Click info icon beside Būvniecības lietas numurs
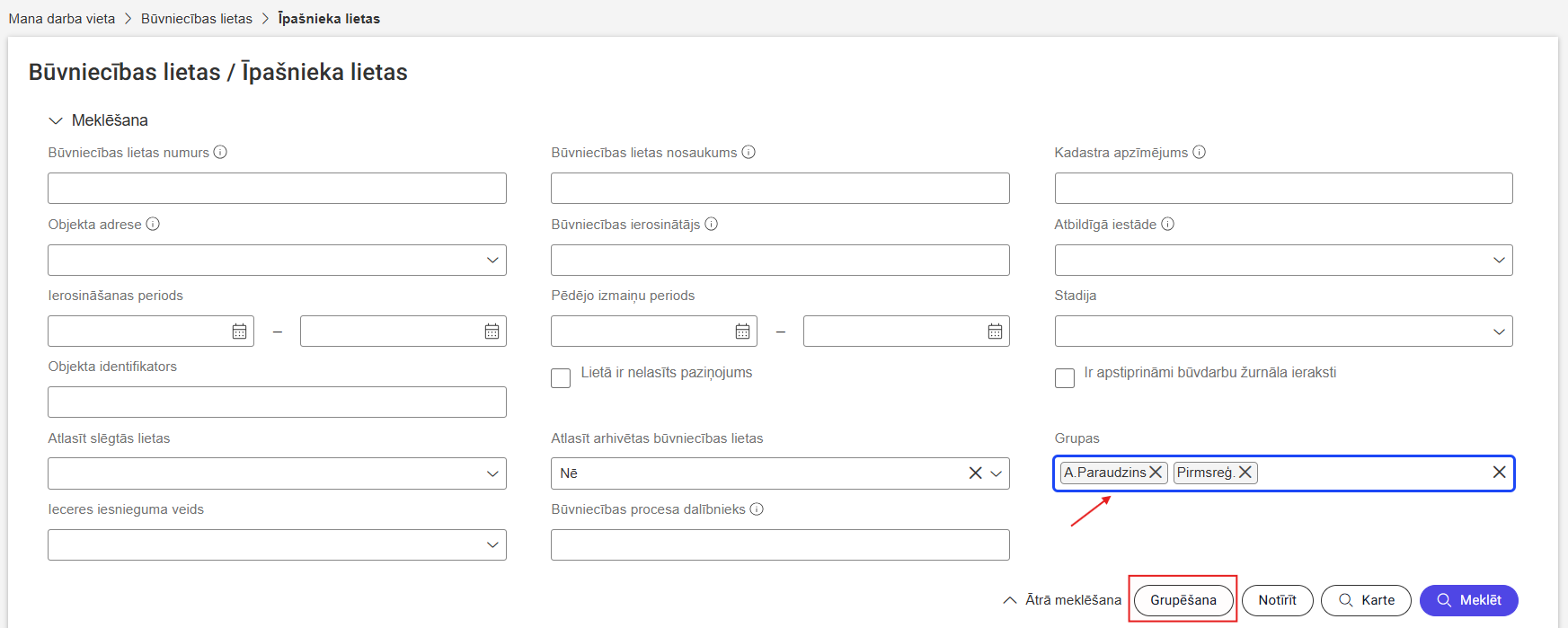 pyautogui.click(x=220, y=153)
